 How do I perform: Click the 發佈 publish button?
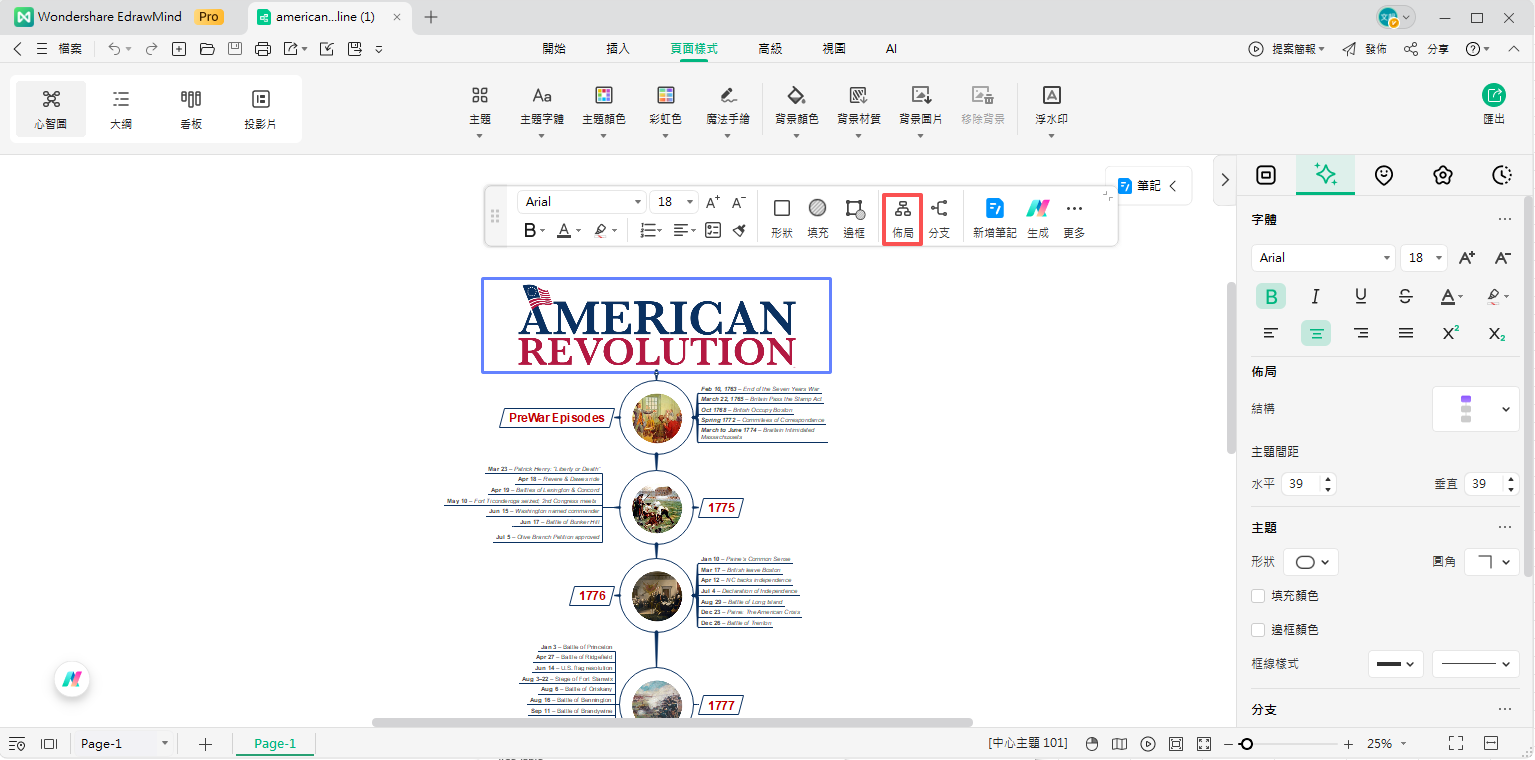(x=1364, y=49)
